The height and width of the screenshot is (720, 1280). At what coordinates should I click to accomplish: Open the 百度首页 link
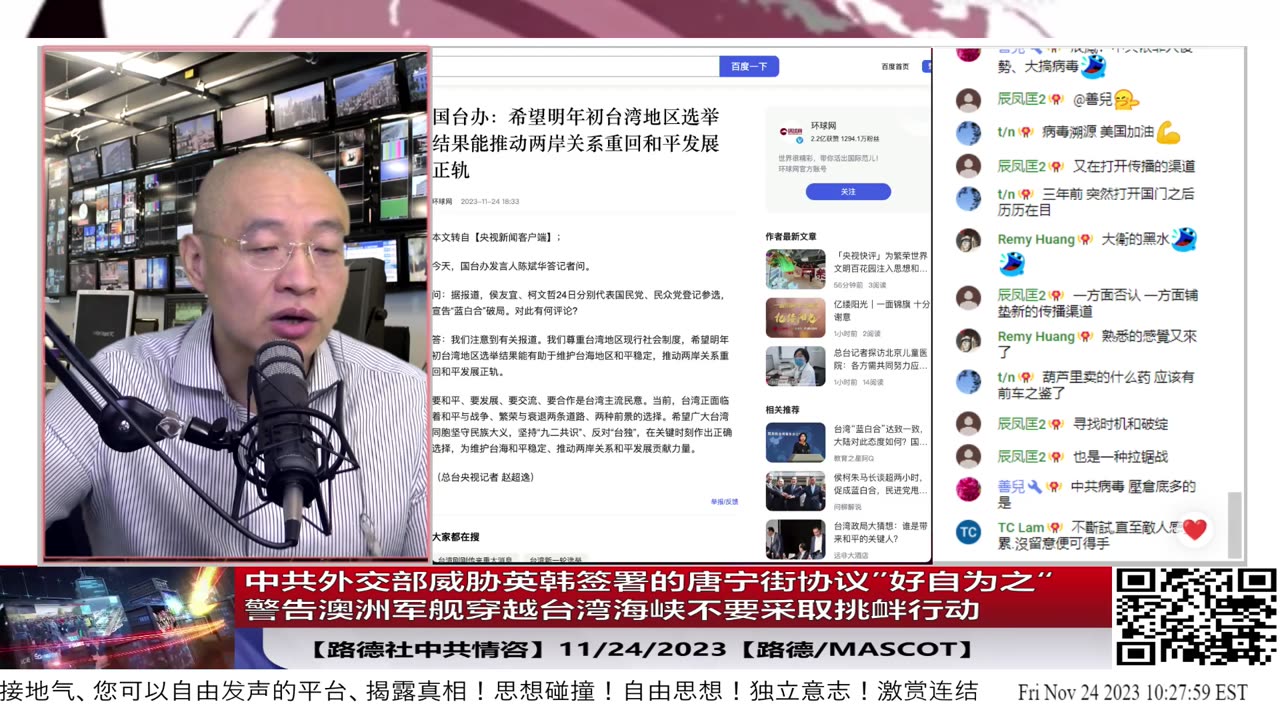[x=895, y=67]
